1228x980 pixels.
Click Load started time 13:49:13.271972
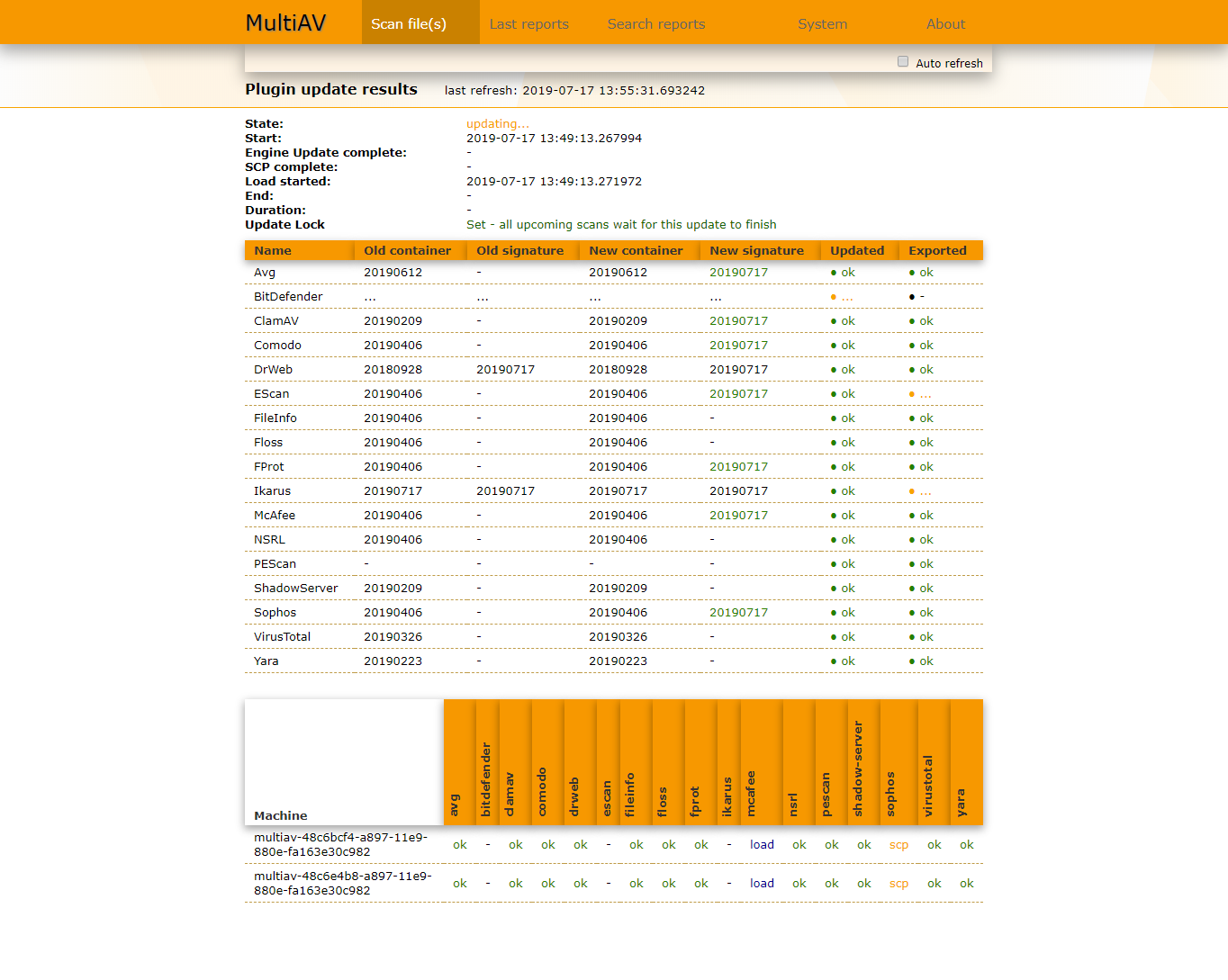tap(554, 182)
